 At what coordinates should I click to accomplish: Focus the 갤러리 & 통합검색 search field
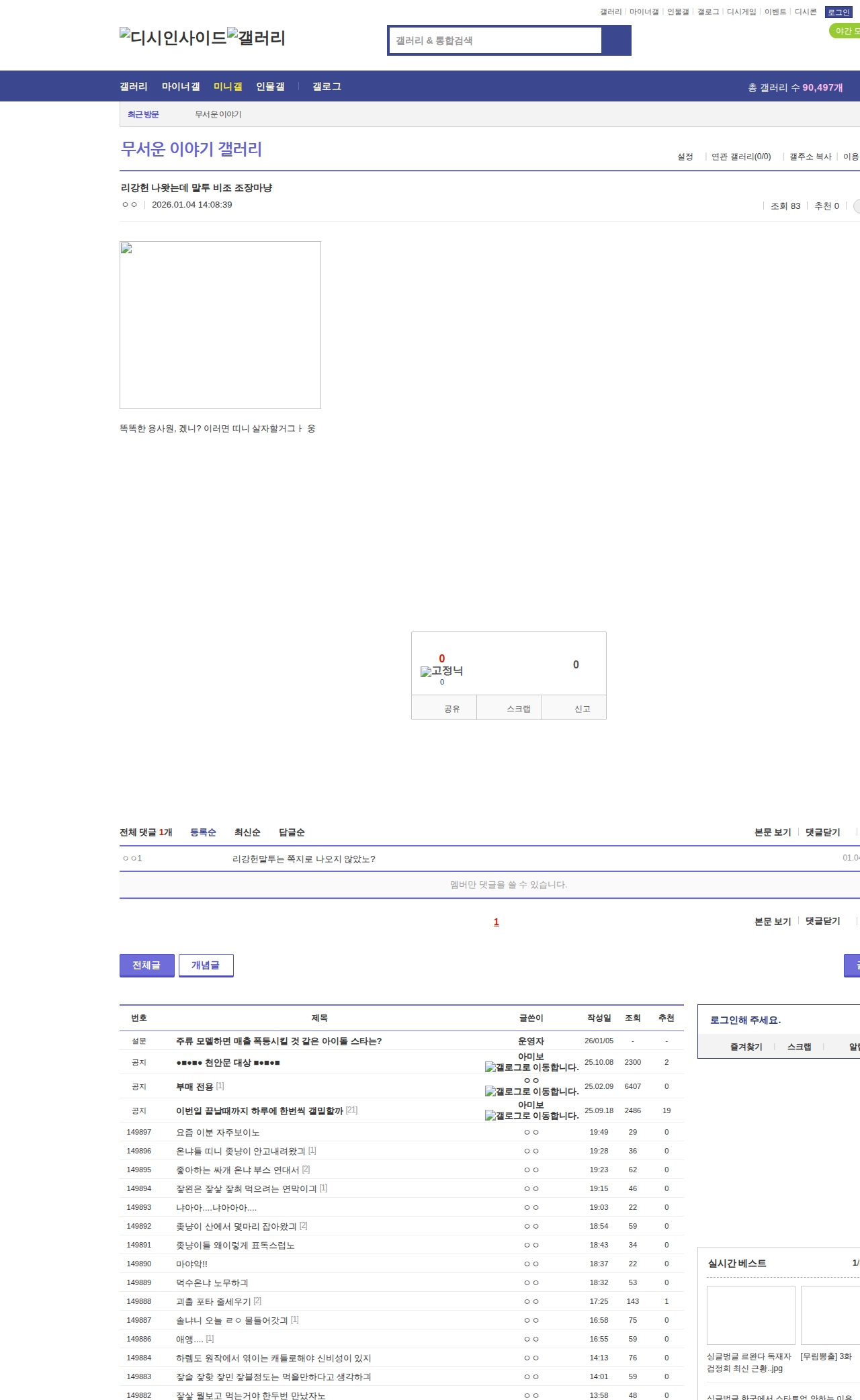coord(496,40)
